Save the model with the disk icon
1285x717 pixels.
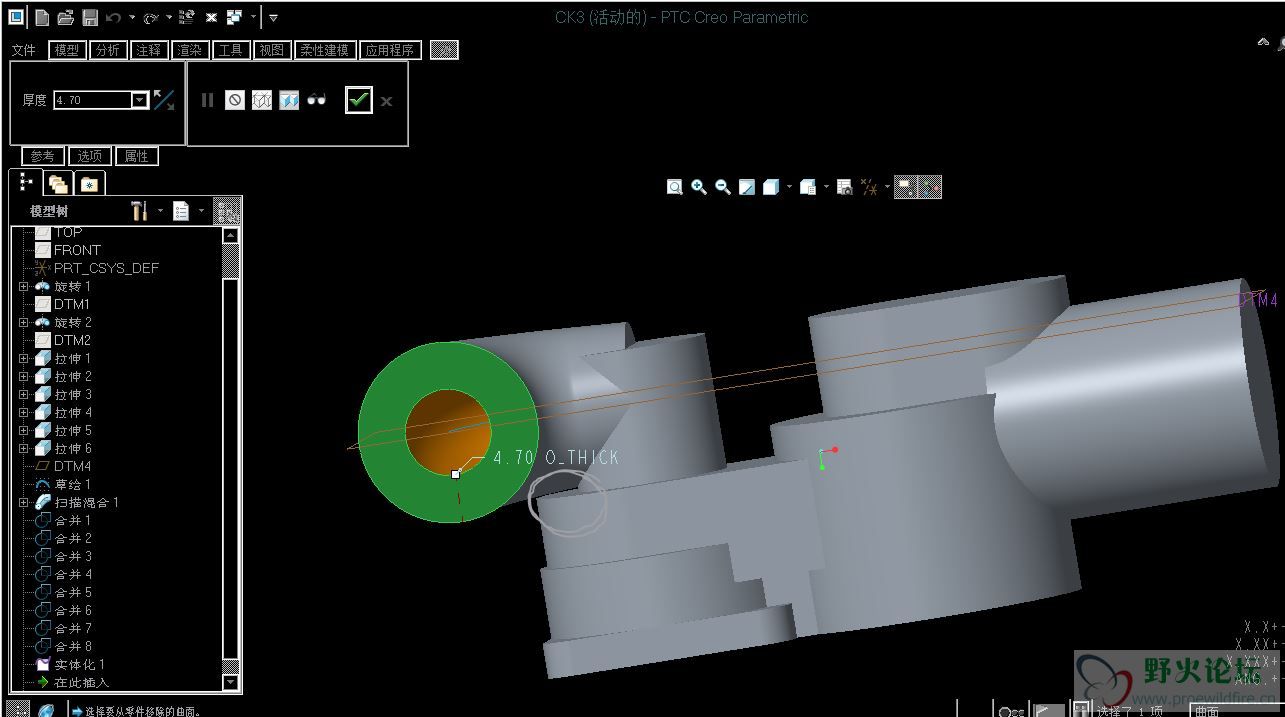pos(90,17)
